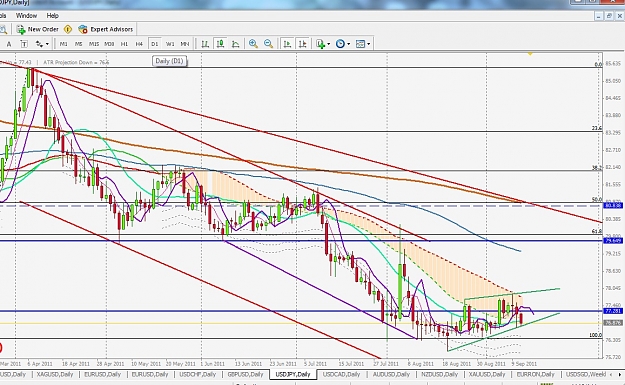Image resolution: width=625 pixels, height=385 pixels.
Task: Expand the indicators dropdown arrow
Action: click(329, 44)
